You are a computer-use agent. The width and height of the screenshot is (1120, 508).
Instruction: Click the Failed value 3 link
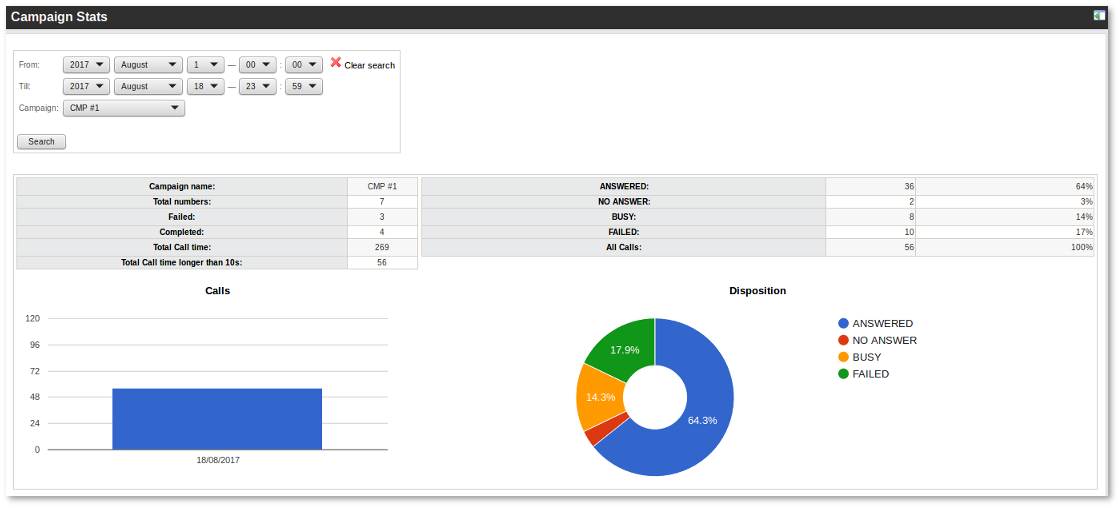(382, 217)
